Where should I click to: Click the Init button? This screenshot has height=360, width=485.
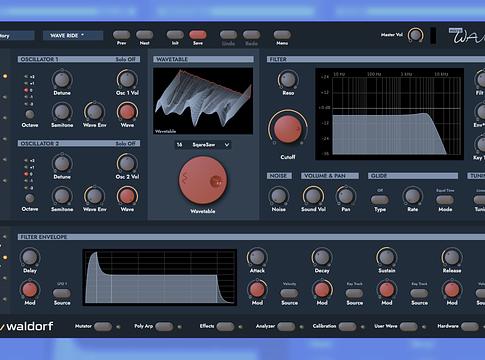click(x=175, y=35)
